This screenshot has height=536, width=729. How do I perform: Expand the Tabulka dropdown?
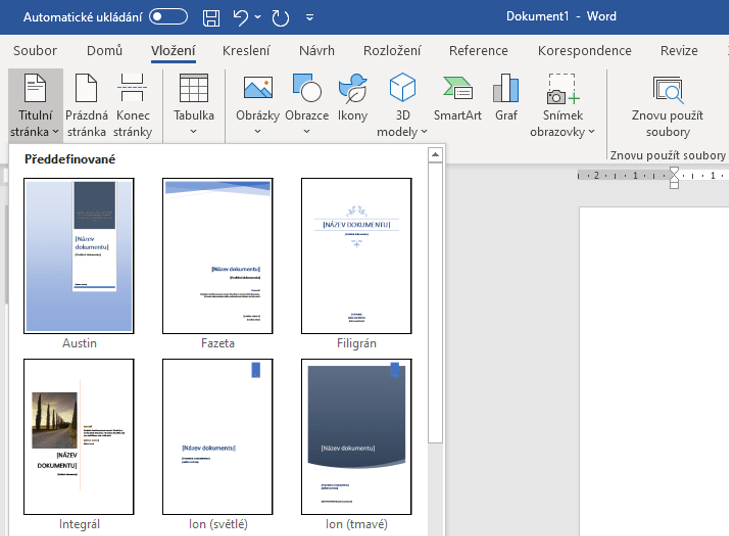tap(193, 131)
